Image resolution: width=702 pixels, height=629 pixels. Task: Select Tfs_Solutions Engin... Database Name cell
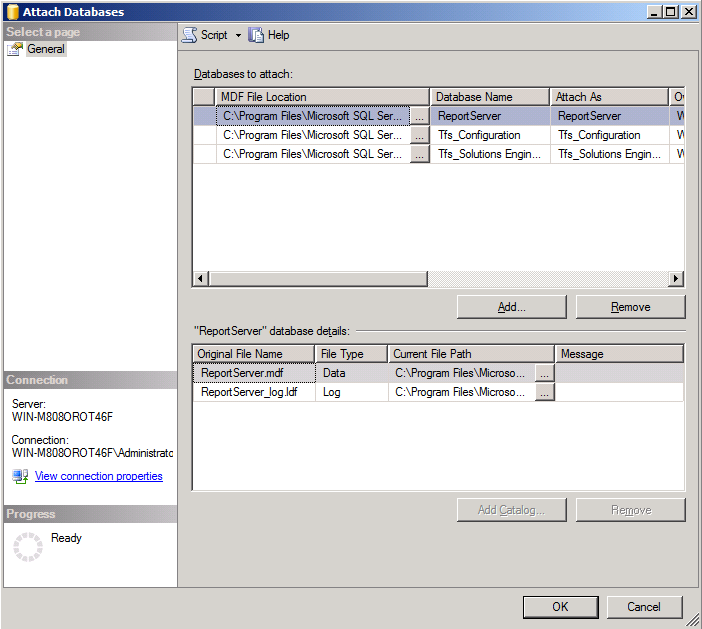(490, 154)
